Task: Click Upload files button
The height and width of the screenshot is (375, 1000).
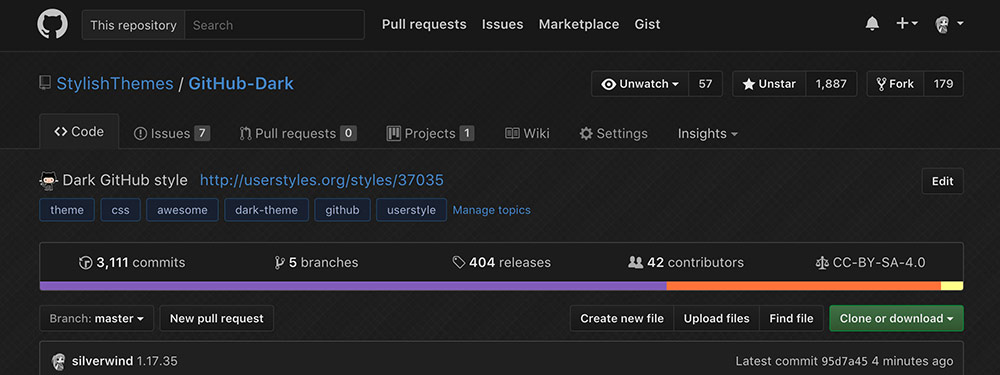Action: (x=717, y=318)
